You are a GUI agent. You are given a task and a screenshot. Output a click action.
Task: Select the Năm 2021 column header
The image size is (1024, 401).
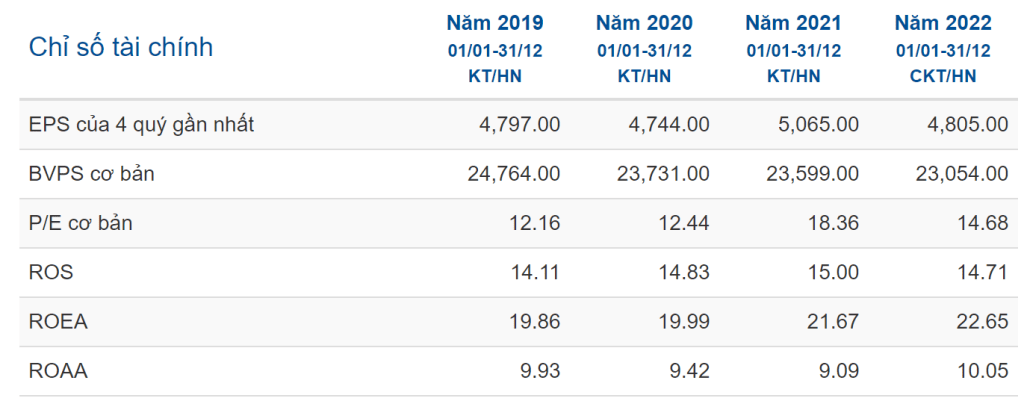[793, 23]
